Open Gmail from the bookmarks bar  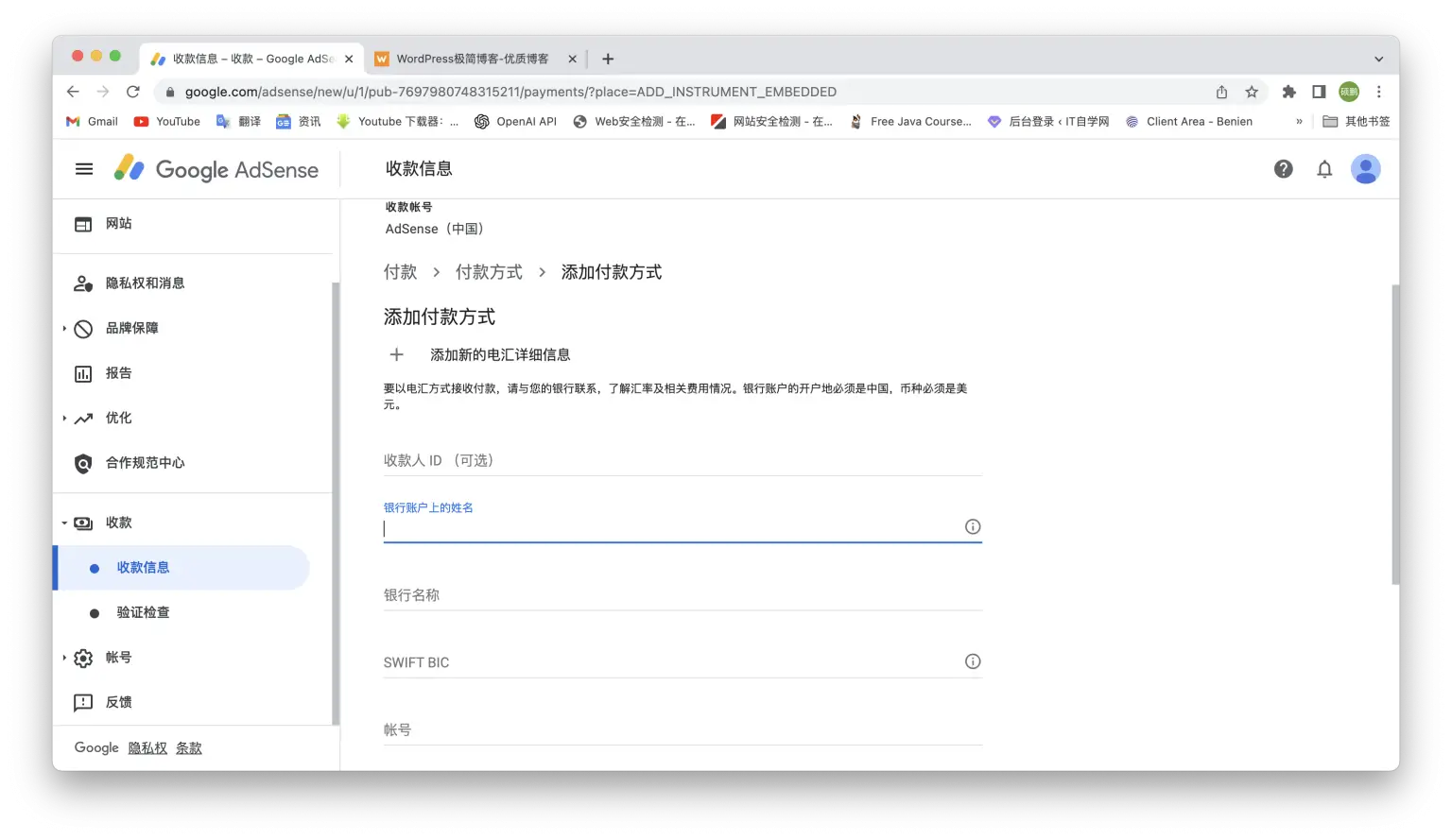[x=91, y=121]
